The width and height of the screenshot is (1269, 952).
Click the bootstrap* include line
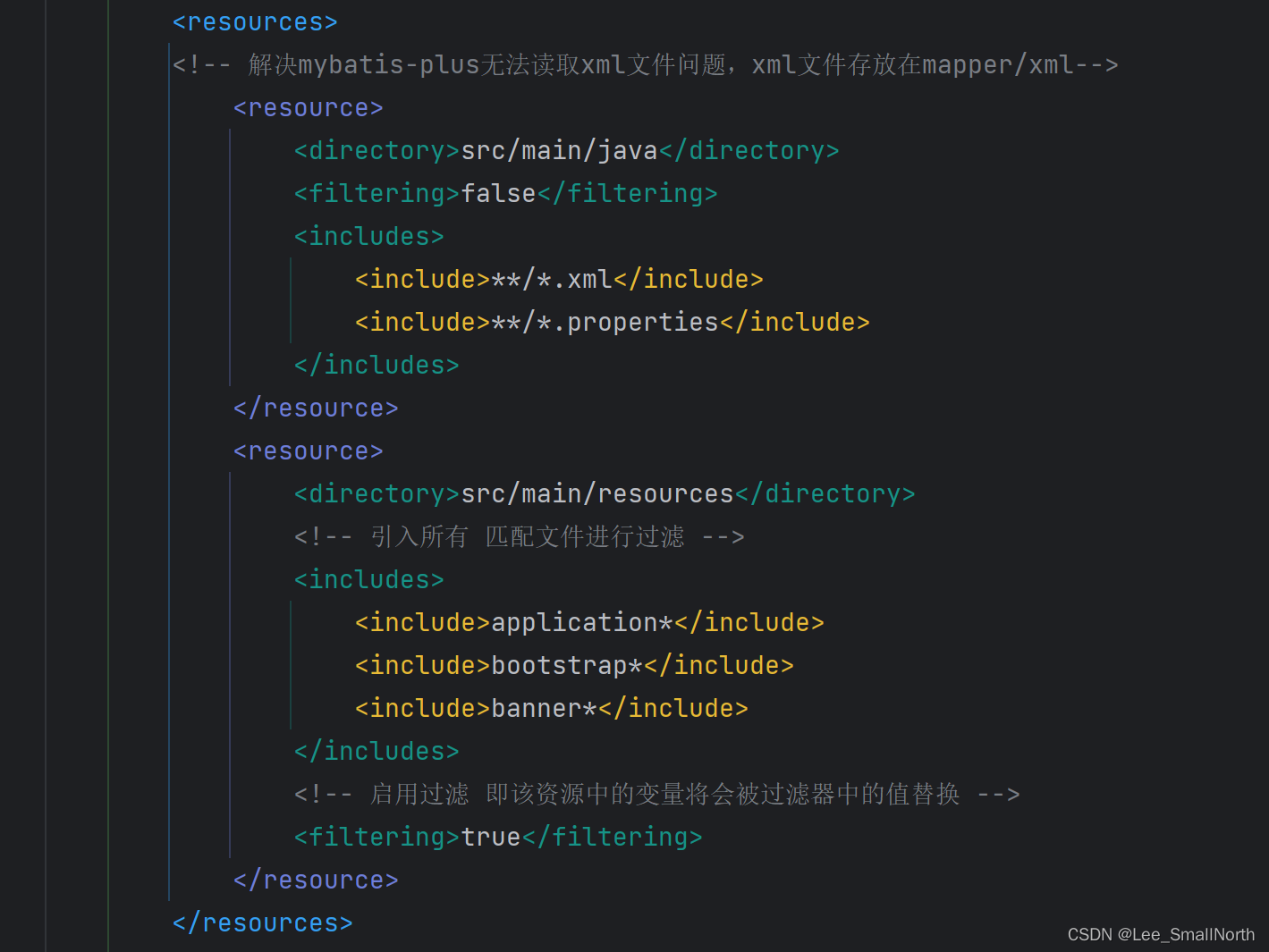tap(574, 666)
